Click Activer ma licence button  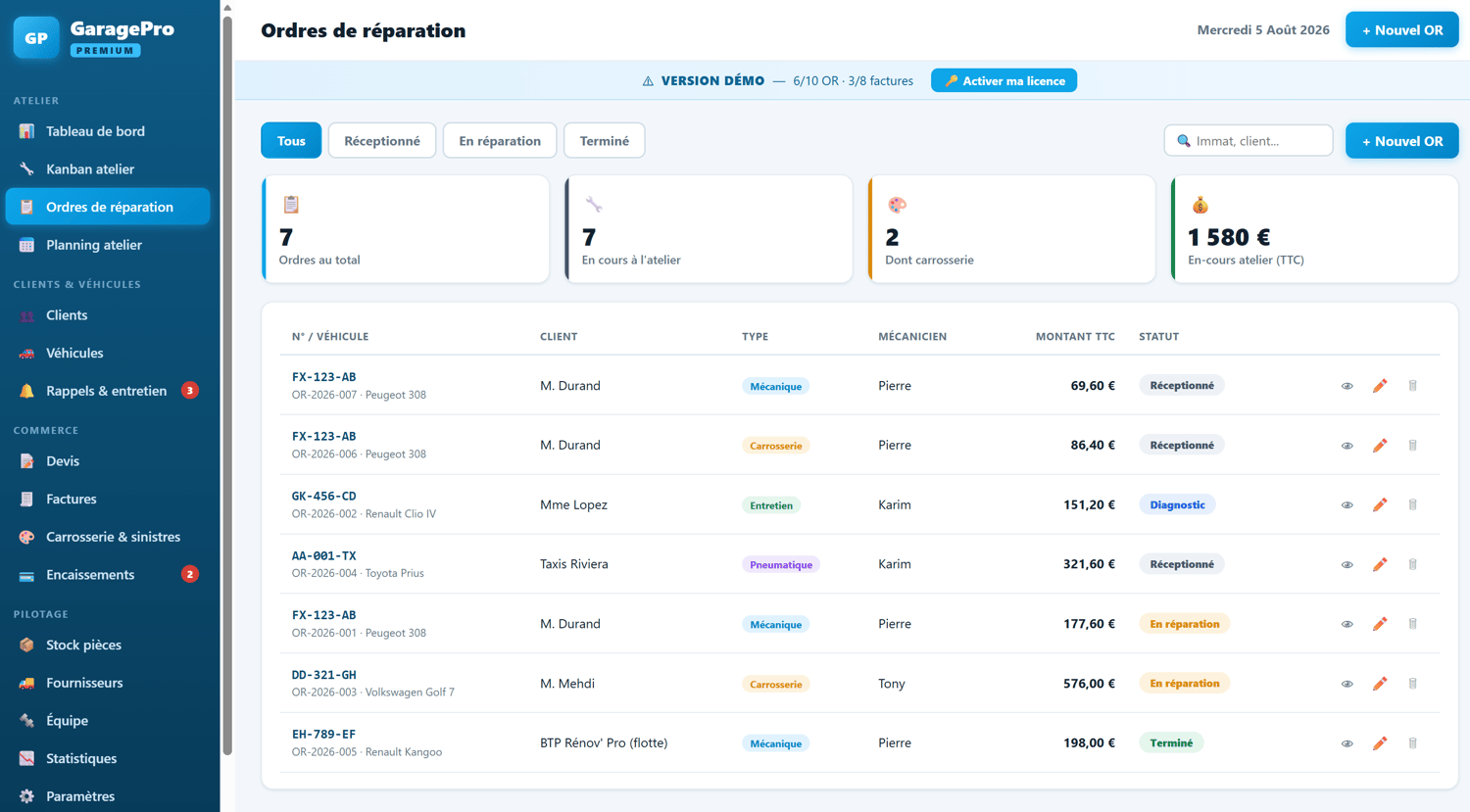(1004, 80)
